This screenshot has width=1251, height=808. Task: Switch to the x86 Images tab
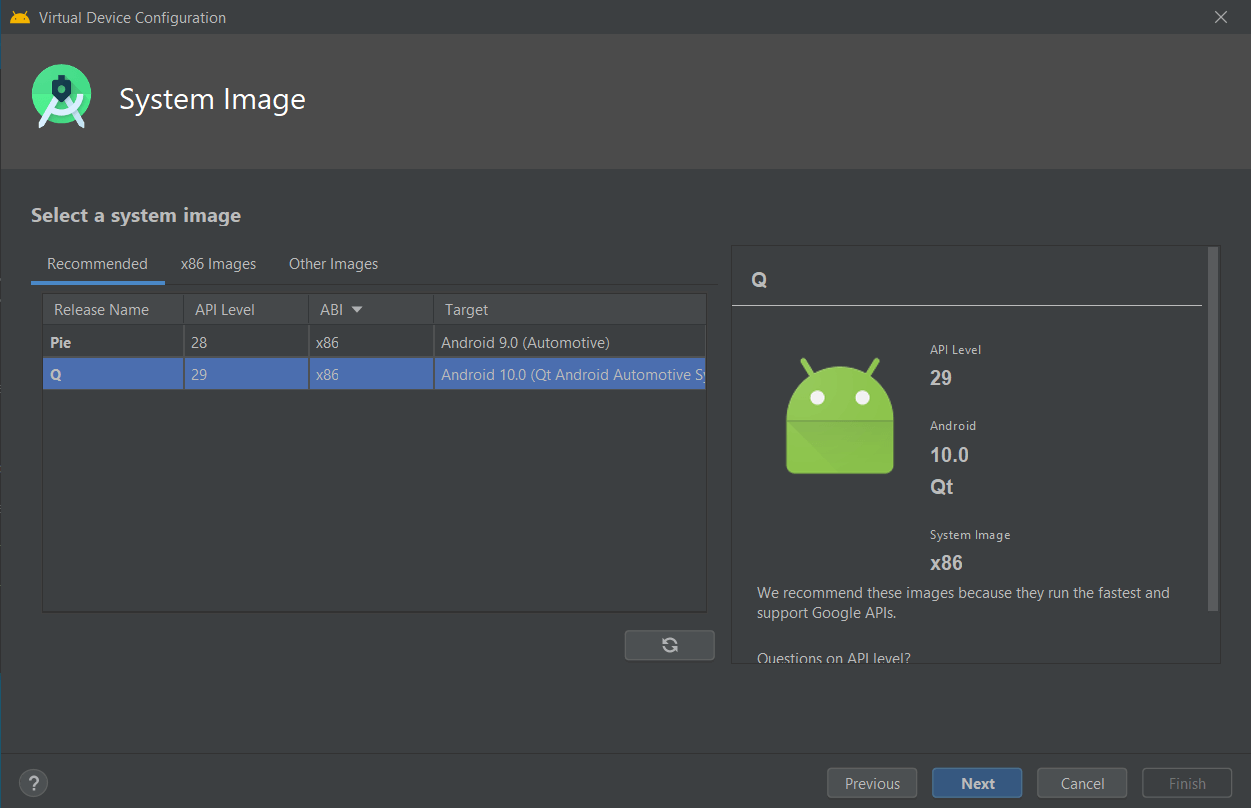click(x=218, y=264)
